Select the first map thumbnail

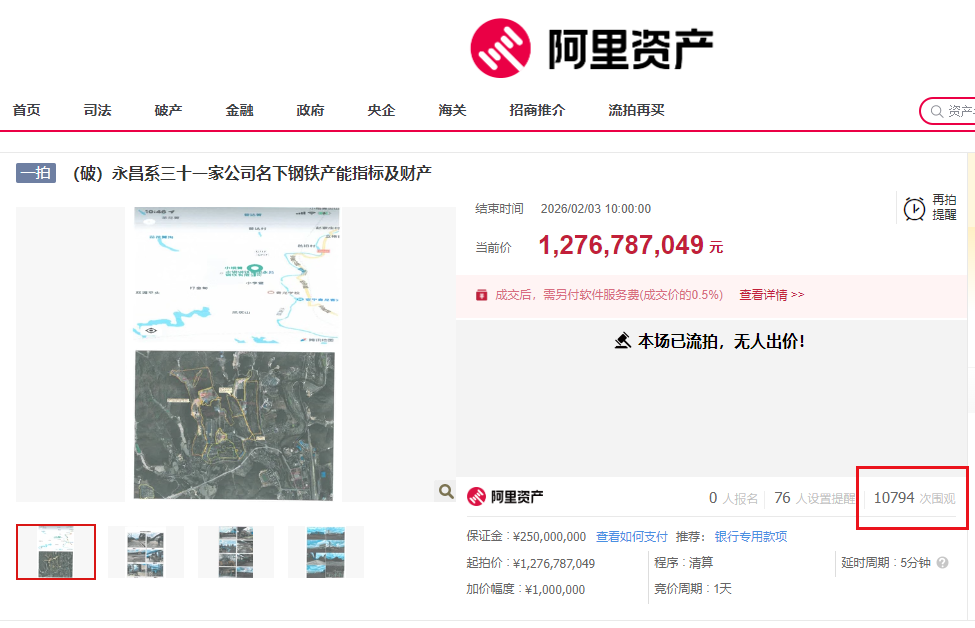coord(56,552)
